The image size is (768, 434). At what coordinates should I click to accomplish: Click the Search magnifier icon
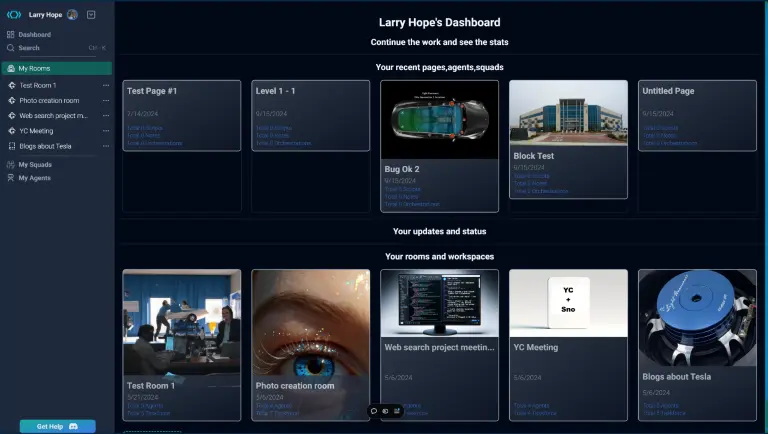(10, 48)
